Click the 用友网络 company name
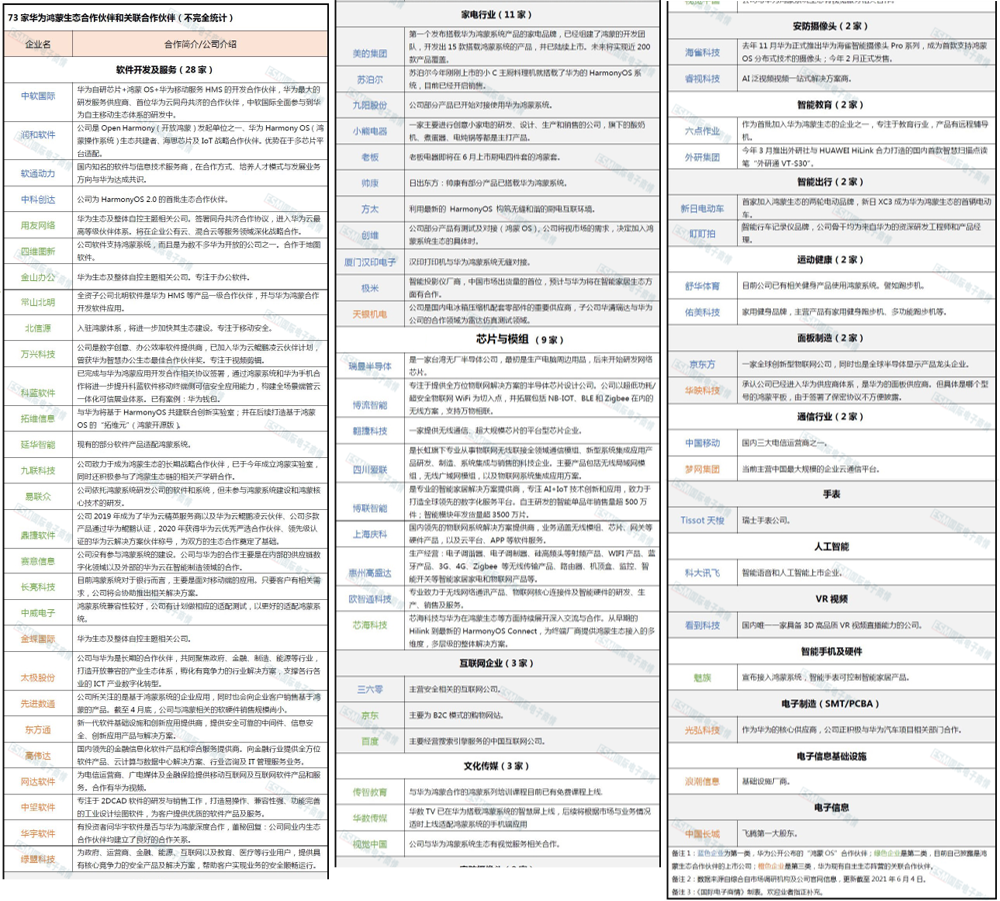Image resolution: width=1000 pixels, height=901 pixels. [x=38, y=225]
